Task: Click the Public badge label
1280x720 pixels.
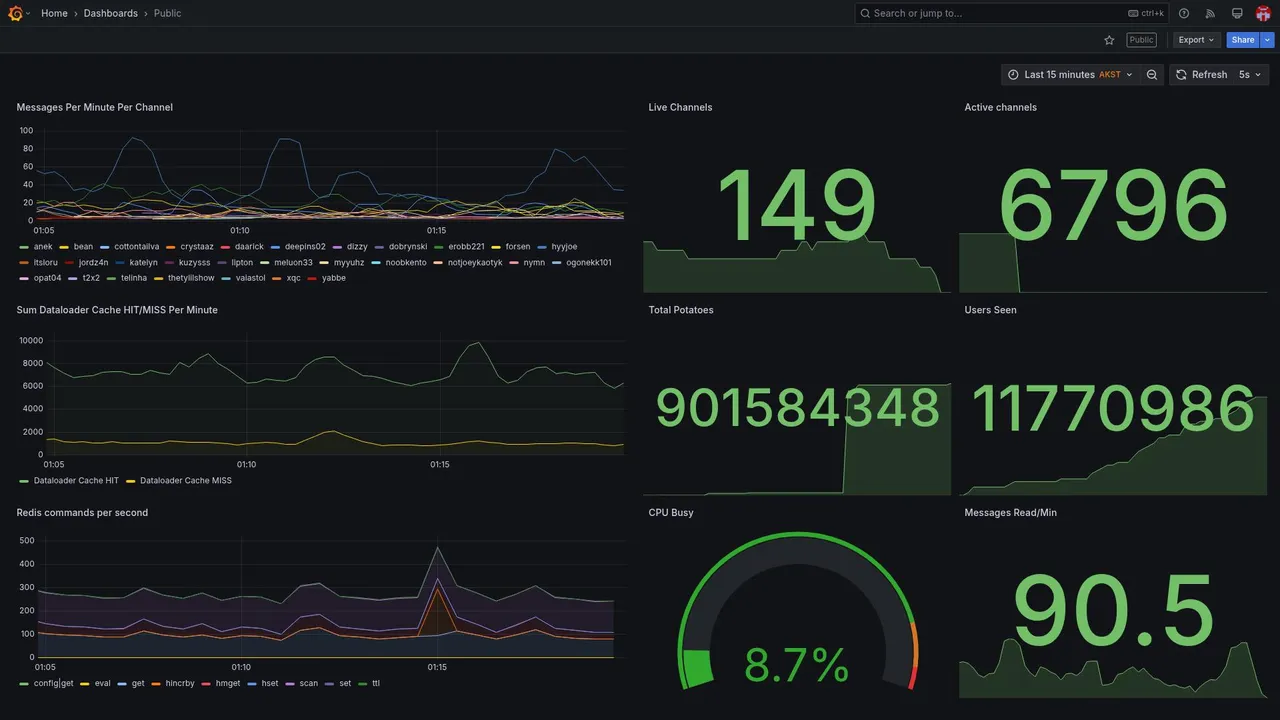Action: 1141,40
